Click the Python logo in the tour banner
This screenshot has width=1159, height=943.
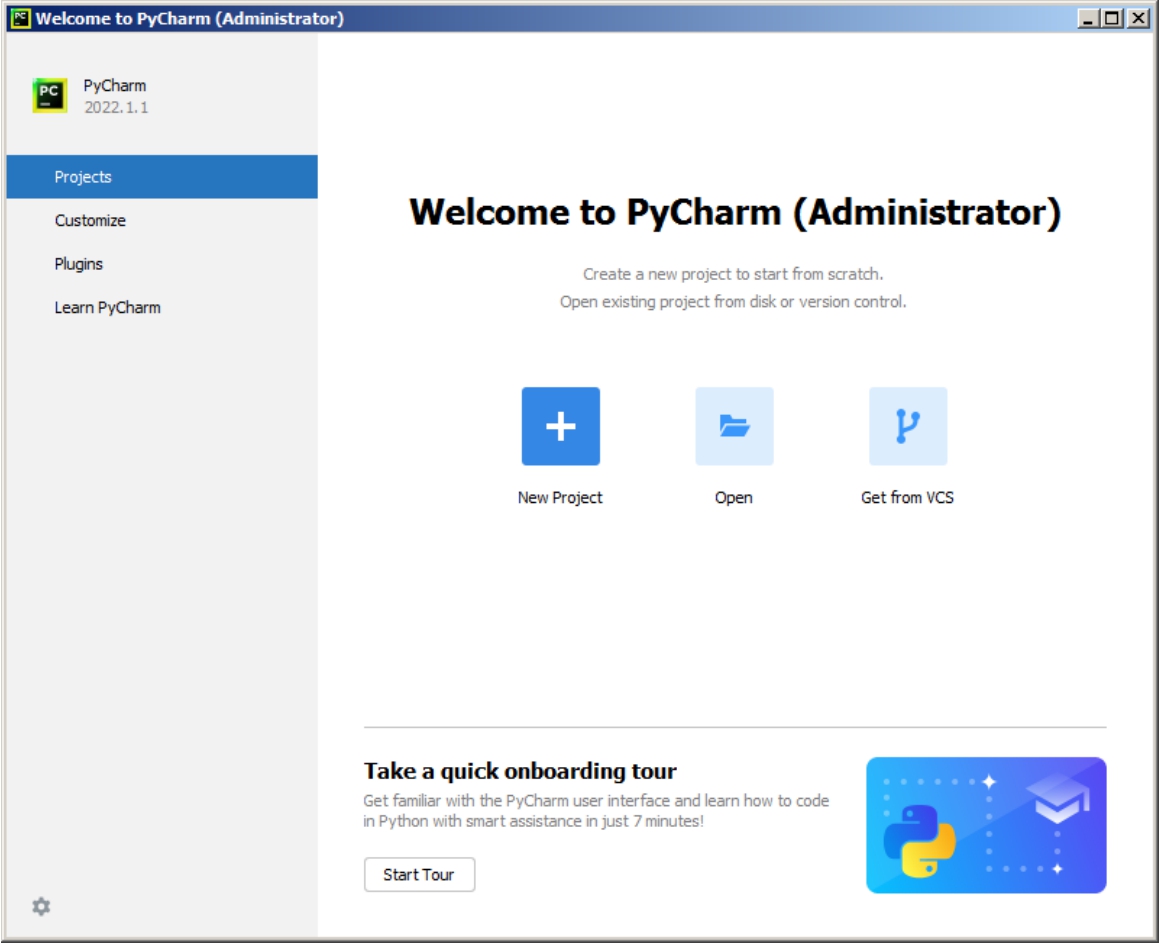coord(919,841)
